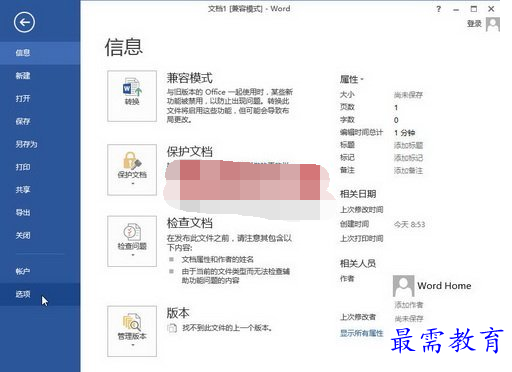The height and width of the screenshot is (372, 512).
Task: Click the 文档属性和作者的姓名 list item
Action: click(217, 259)
